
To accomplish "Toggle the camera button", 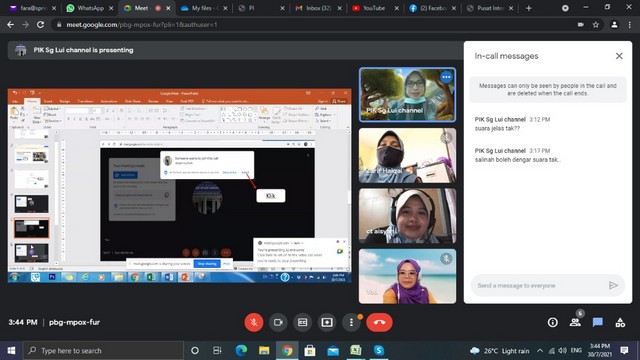I will [278, 322].
